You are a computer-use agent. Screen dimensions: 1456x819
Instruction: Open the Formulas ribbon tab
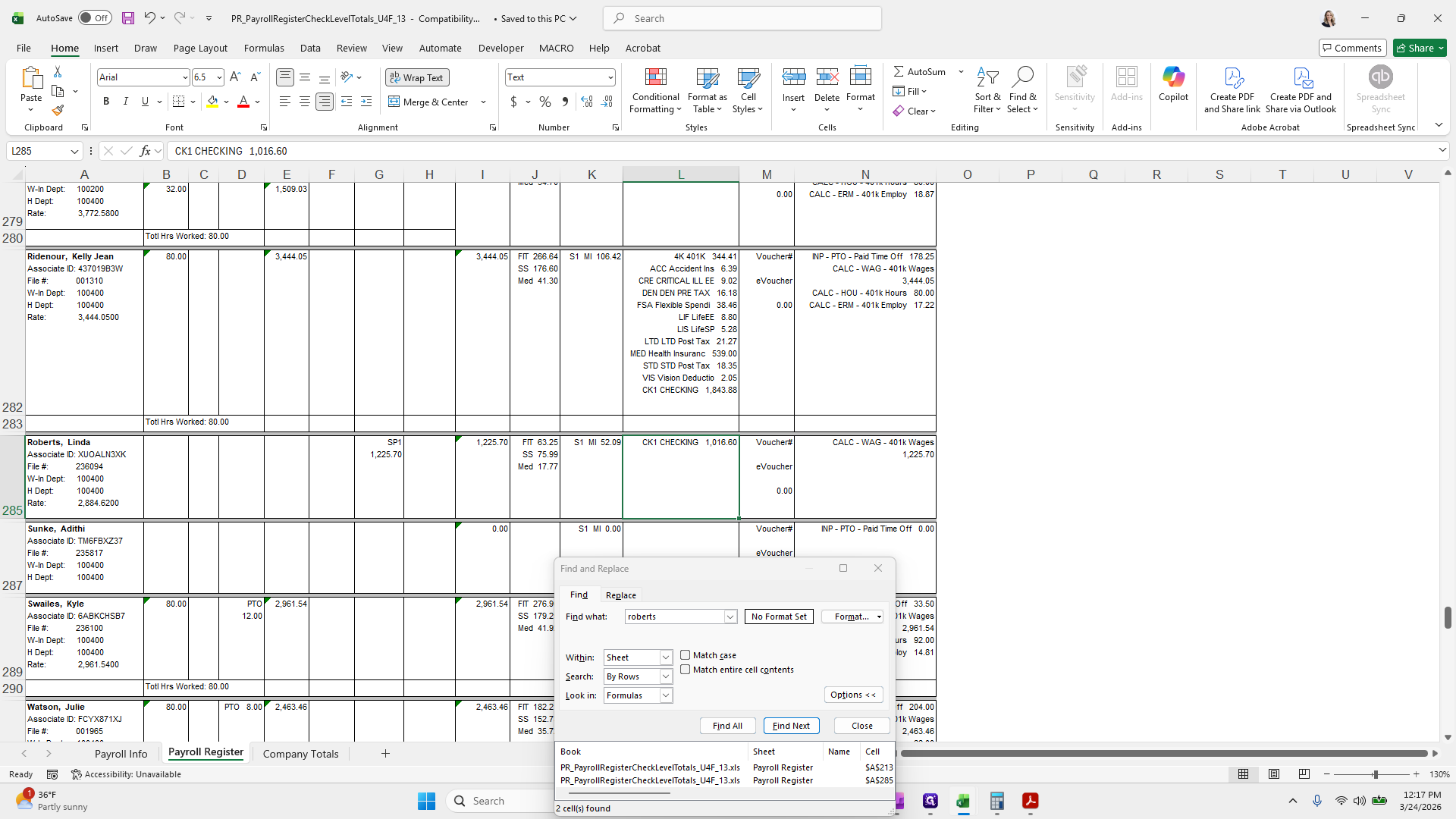(x=264, y=48)
